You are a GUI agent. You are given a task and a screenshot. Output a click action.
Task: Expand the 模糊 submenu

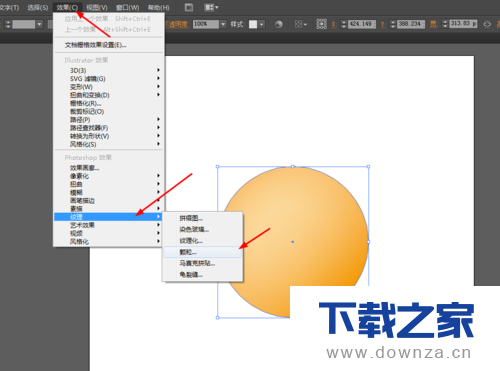coord(109,192)
